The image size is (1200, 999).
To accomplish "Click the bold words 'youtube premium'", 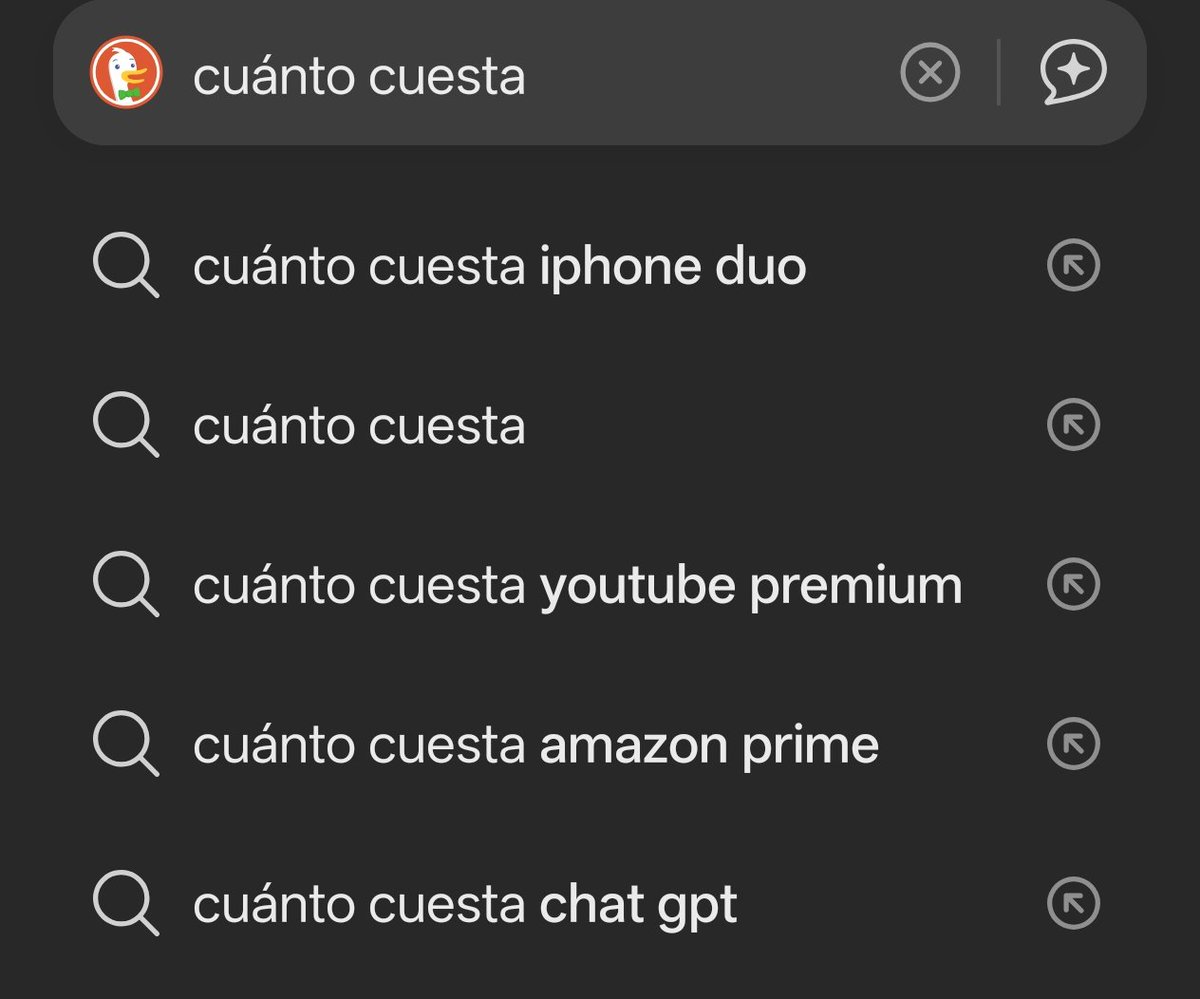I will 751,587.
